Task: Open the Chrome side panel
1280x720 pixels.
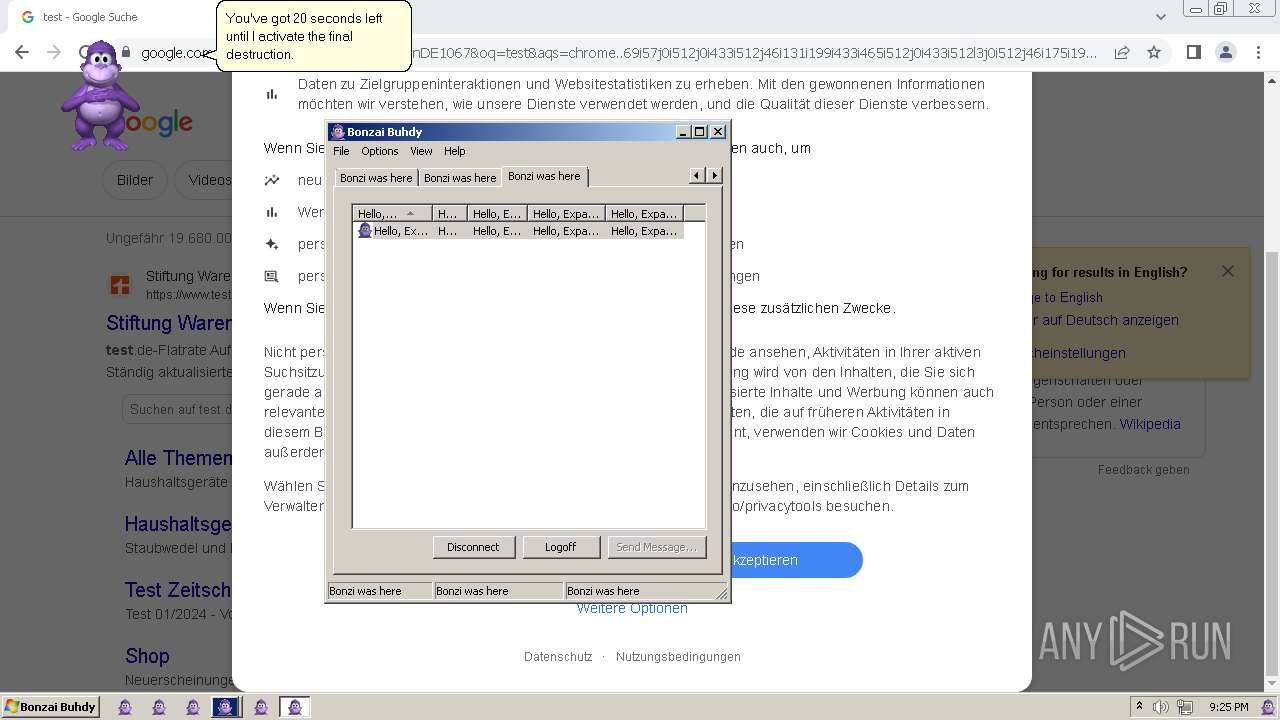Action: [1193, 53]
